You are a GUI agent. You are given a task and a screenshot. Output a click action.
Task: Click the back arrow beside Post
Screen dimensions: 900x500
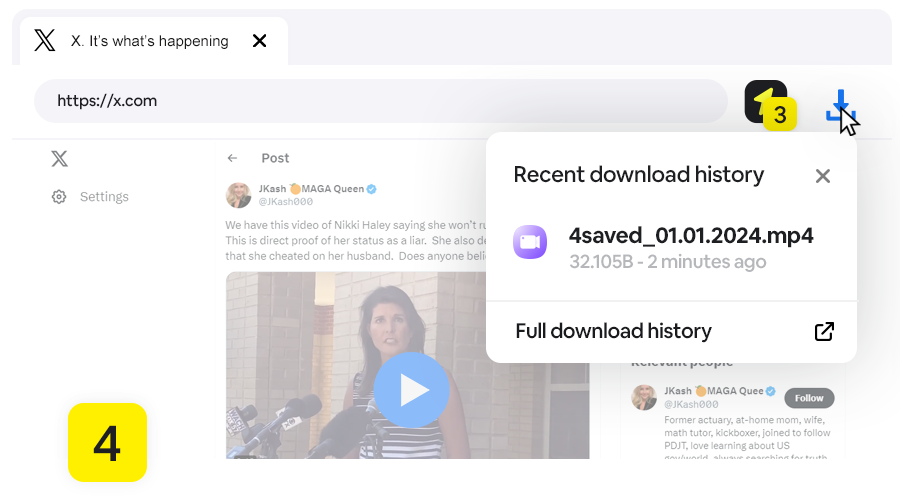click(x=232, y=158)
